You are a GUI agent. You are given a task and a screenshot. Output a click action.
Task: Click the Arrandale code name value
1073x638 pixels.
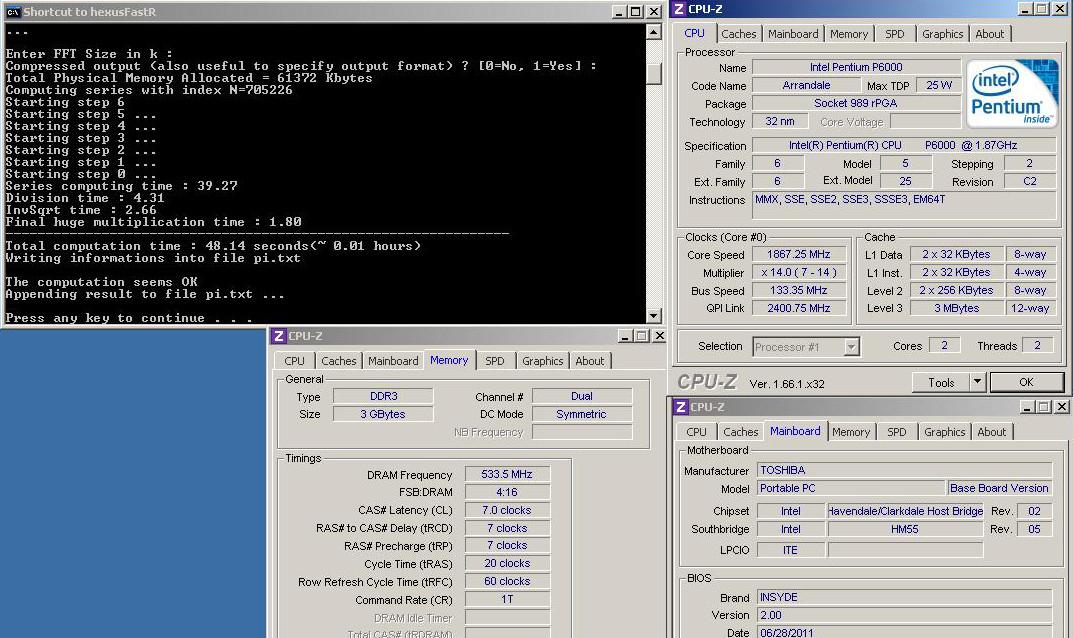806,85
